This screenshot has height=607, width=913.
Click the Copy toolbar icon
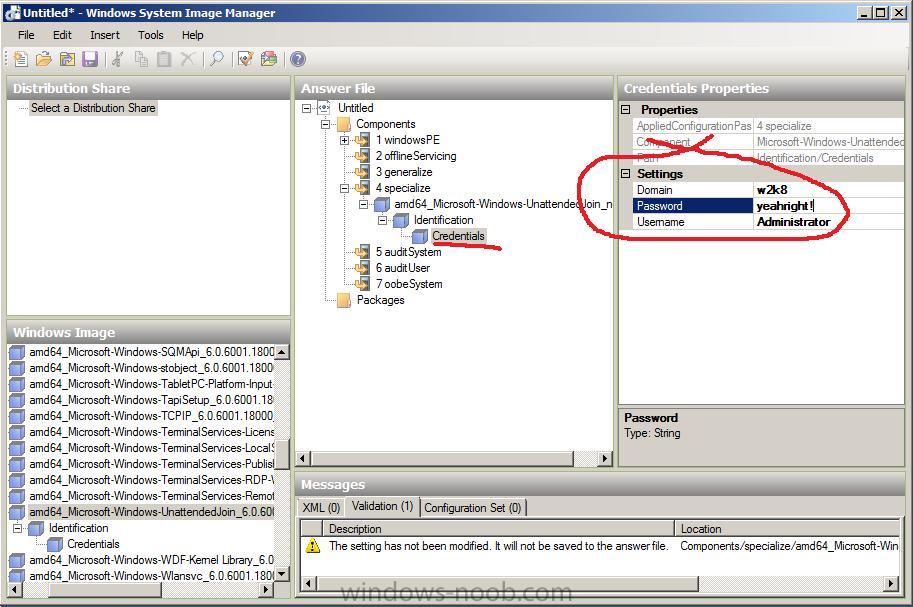(x=141, y=59)
